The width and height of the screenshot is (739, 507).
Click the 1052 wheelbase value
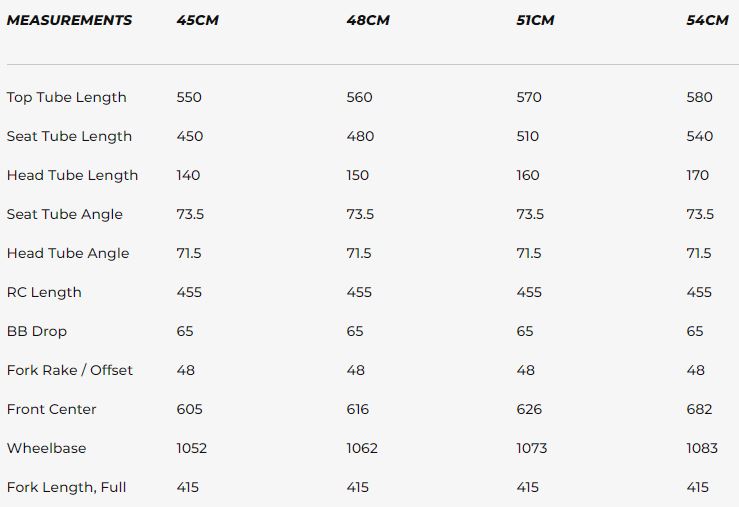click(191, 448)
